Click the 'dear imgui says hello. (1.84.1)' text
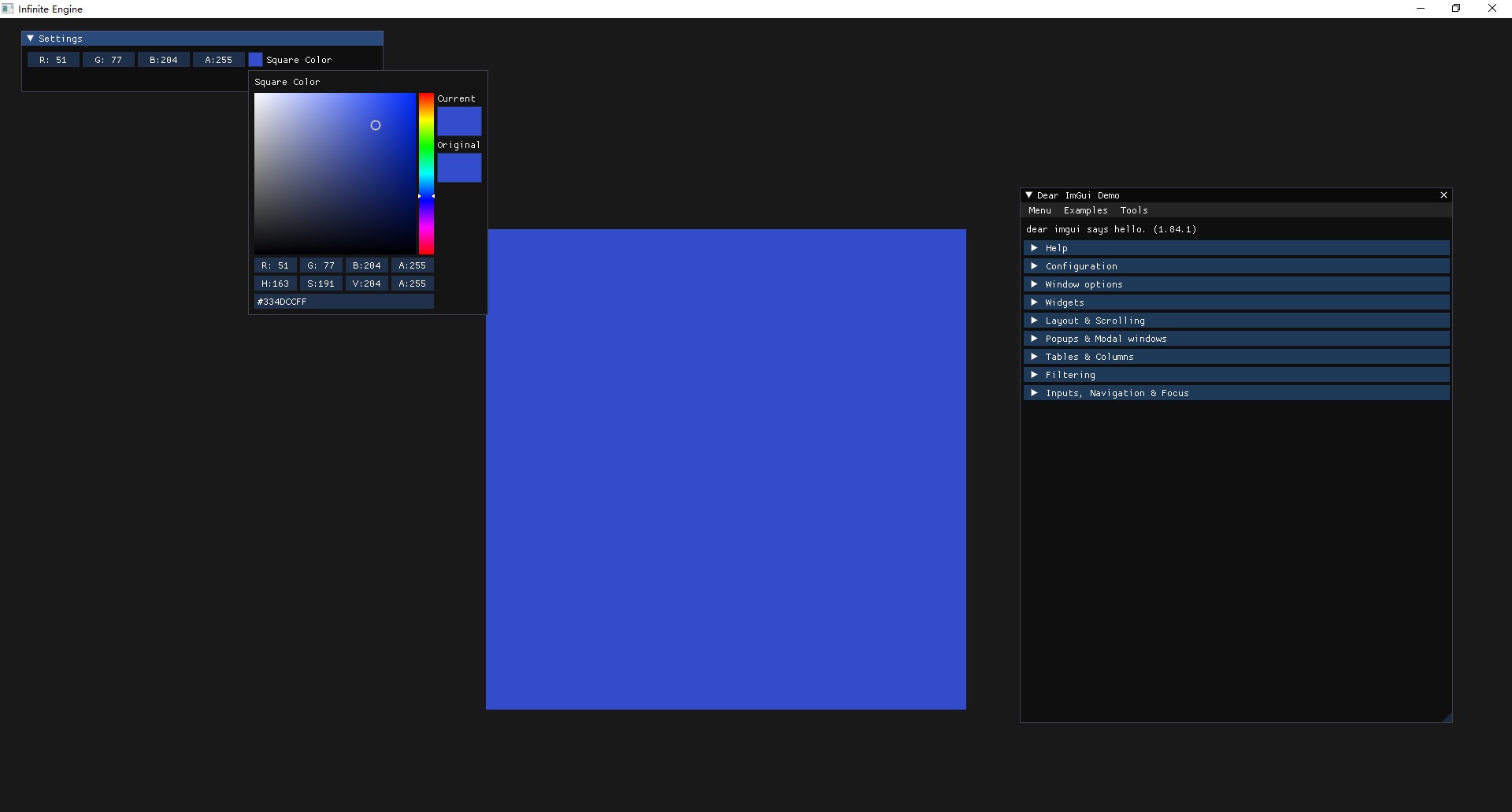Image resolution: width=1512 pixels, height=812 pixels. point(1111,229)
